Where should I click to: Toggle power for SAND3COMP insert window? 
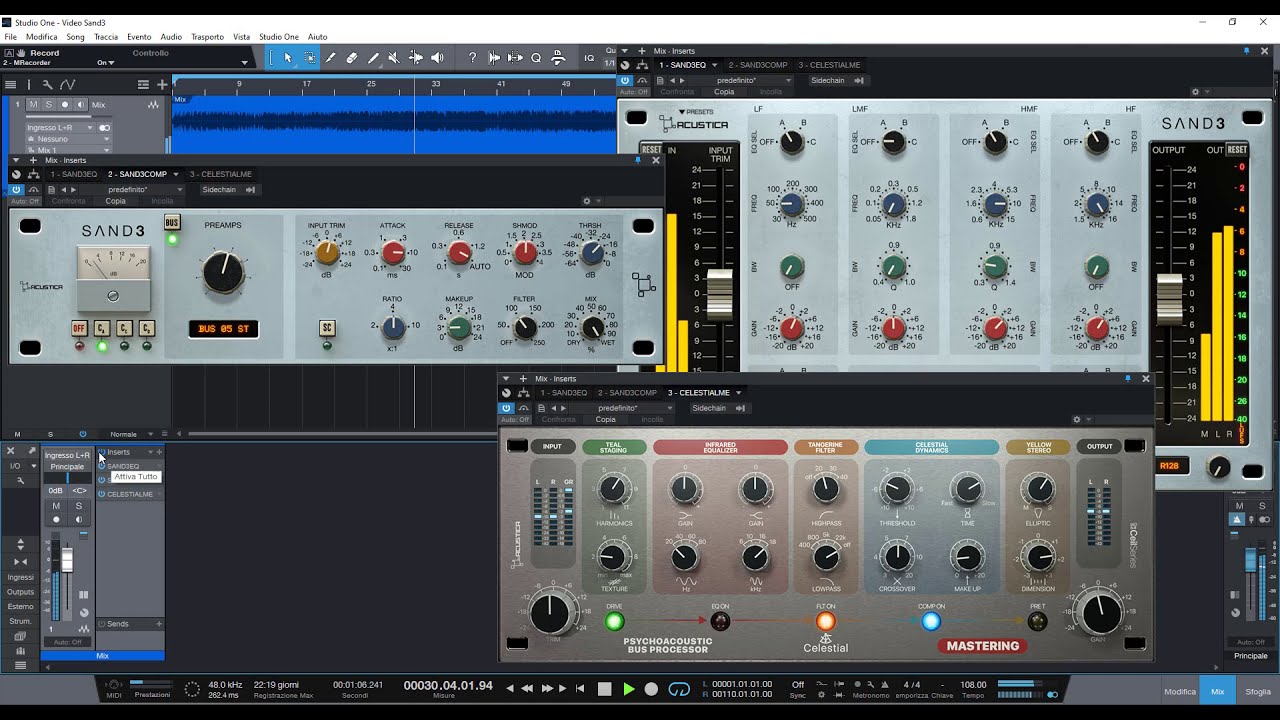click(17, 189)
